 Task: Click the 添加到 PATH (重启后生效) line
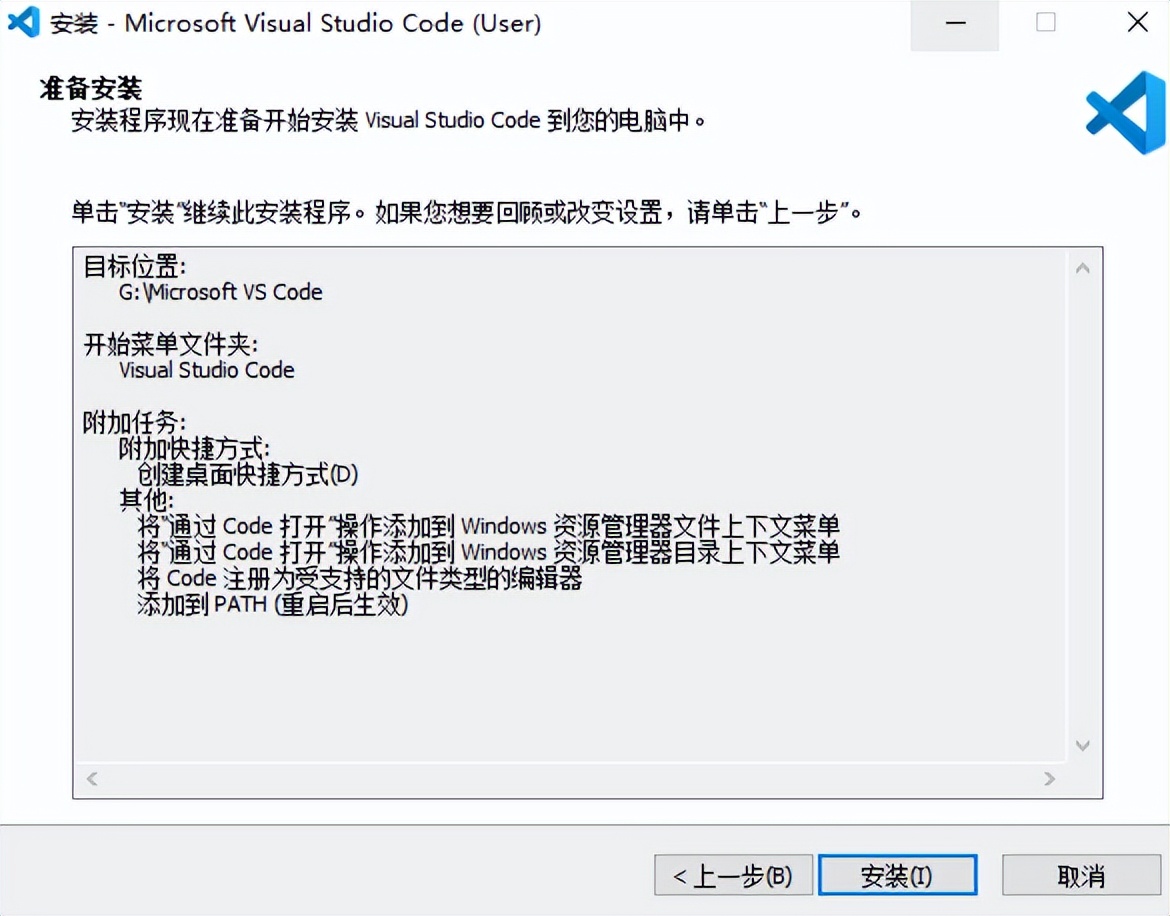(272, 604)
